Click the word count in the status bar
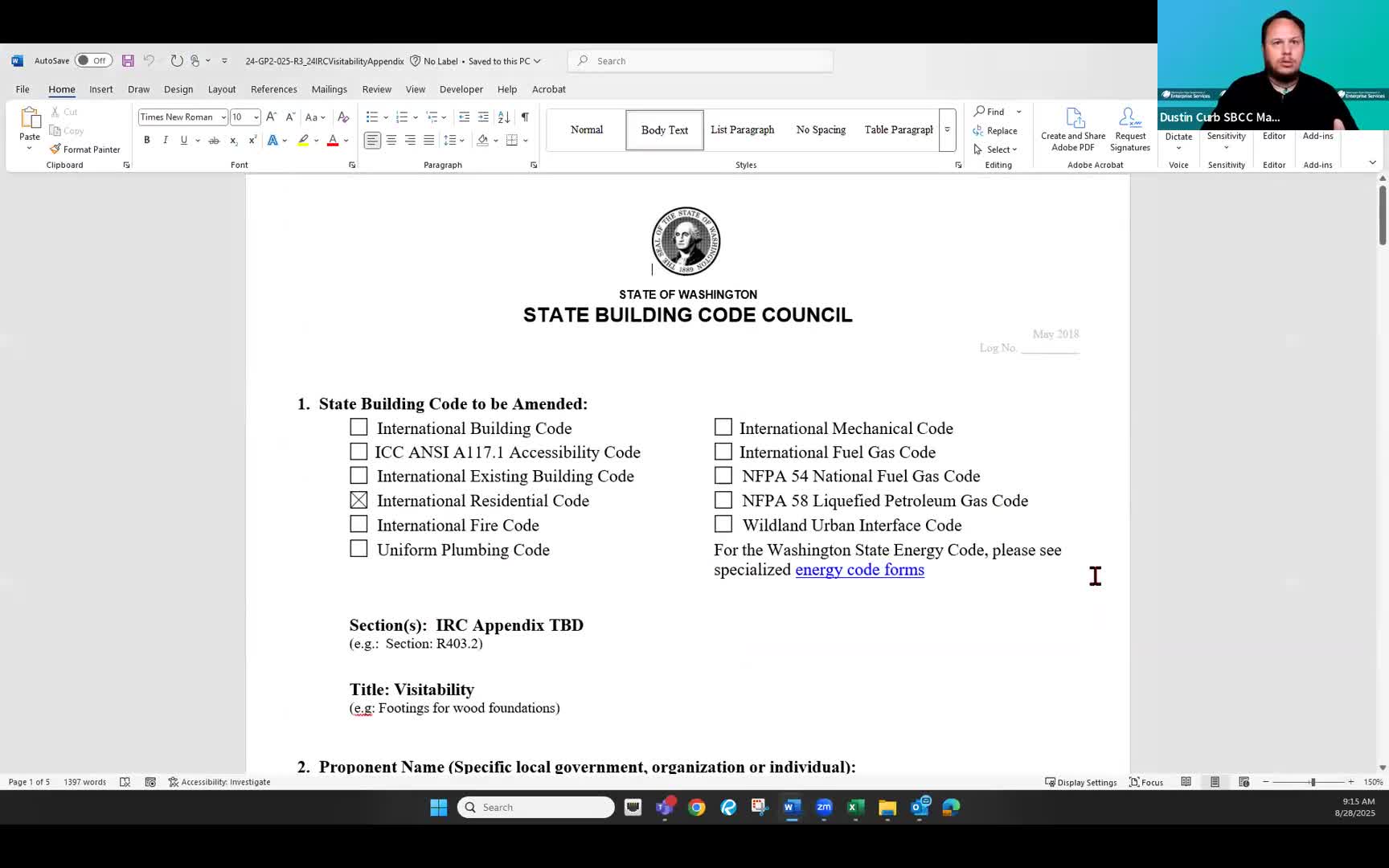The image size is (1389, 868). pyautogui.click(x=84, y=781)
